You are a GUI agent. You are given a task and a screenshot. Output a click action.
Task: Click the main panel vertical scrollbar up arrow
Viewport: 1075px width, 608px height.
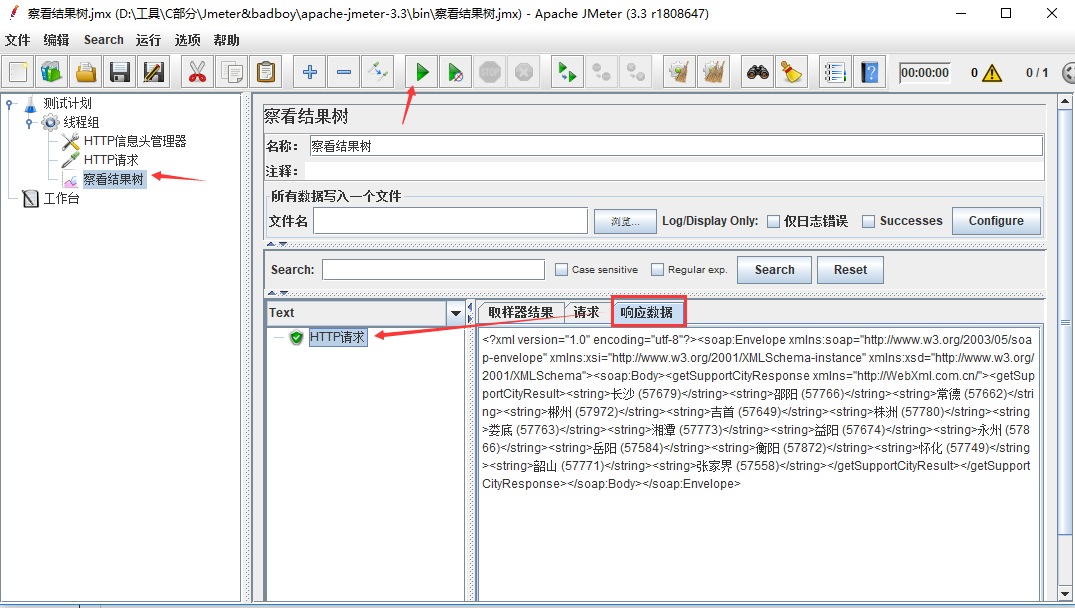pos(1065,101)
